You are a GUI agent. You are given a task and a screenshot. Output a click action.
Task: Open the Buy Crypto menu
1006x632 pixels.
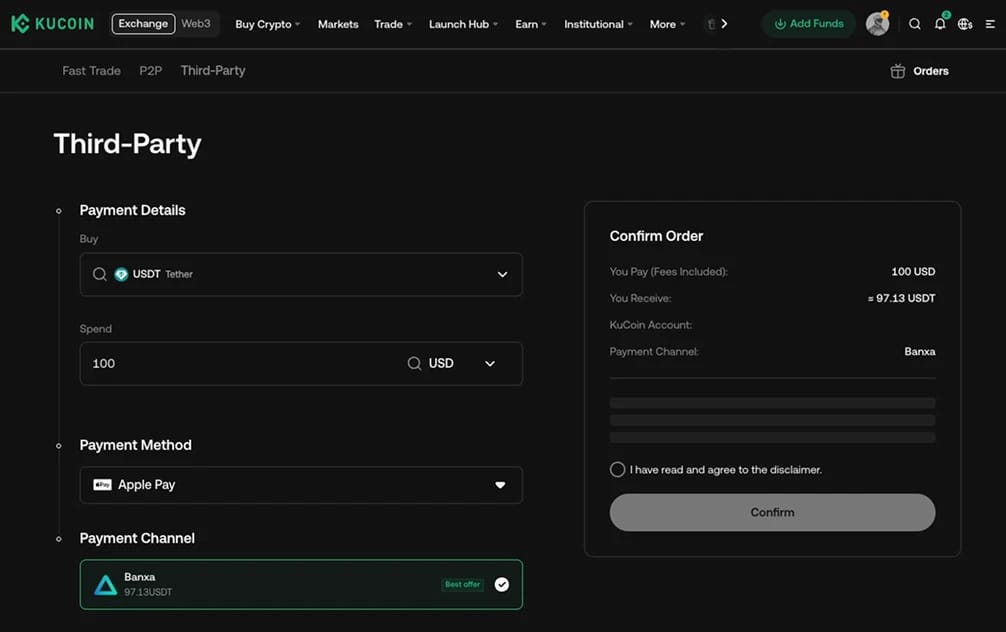[268, 24]
